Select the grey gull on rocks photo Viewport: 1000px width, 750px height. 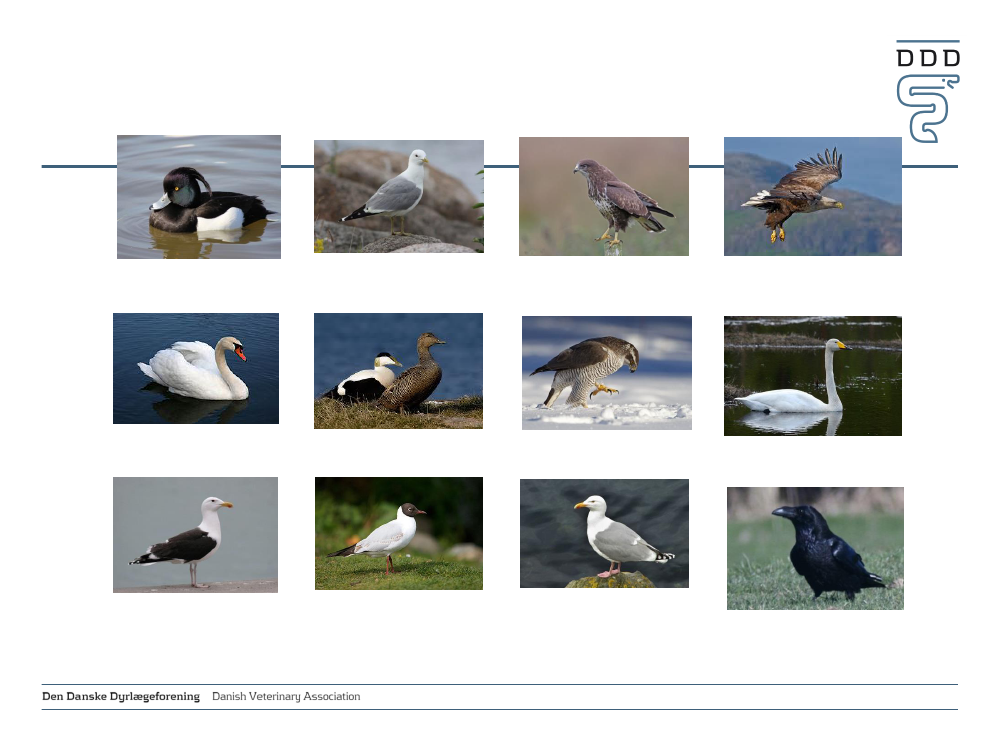click(x=399, y=196)
